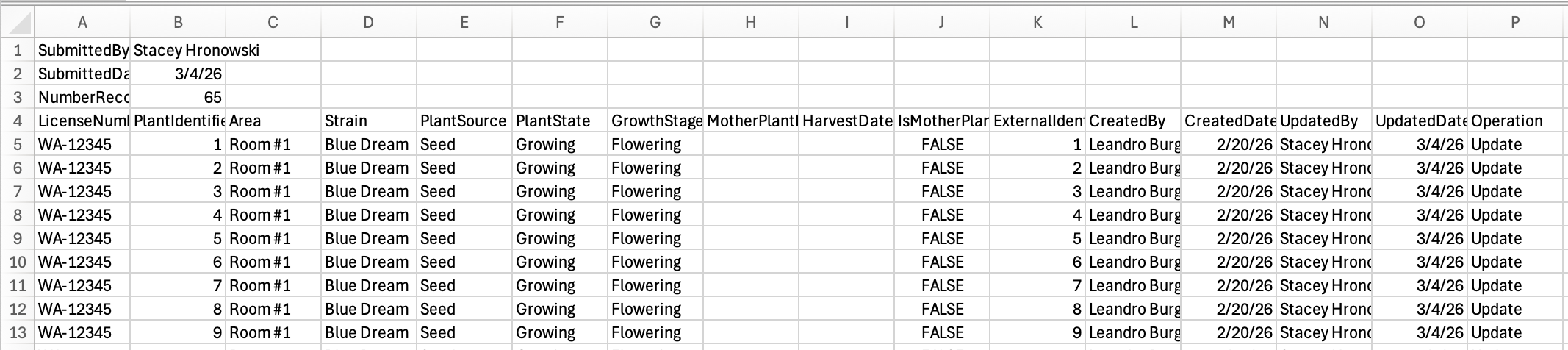
Task: Select the CreatedBy header cell
Action: (x=1132, y=121)
